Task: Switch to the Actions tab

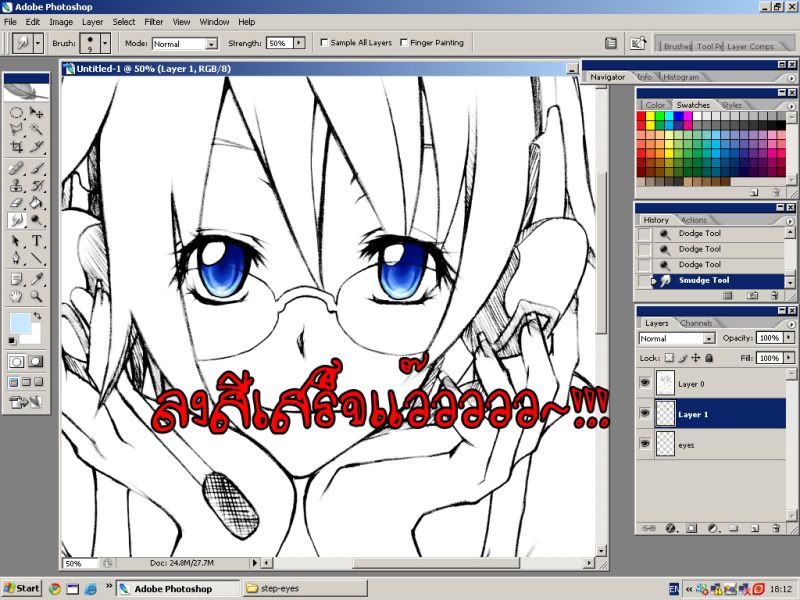Action: tap(693, 220)
